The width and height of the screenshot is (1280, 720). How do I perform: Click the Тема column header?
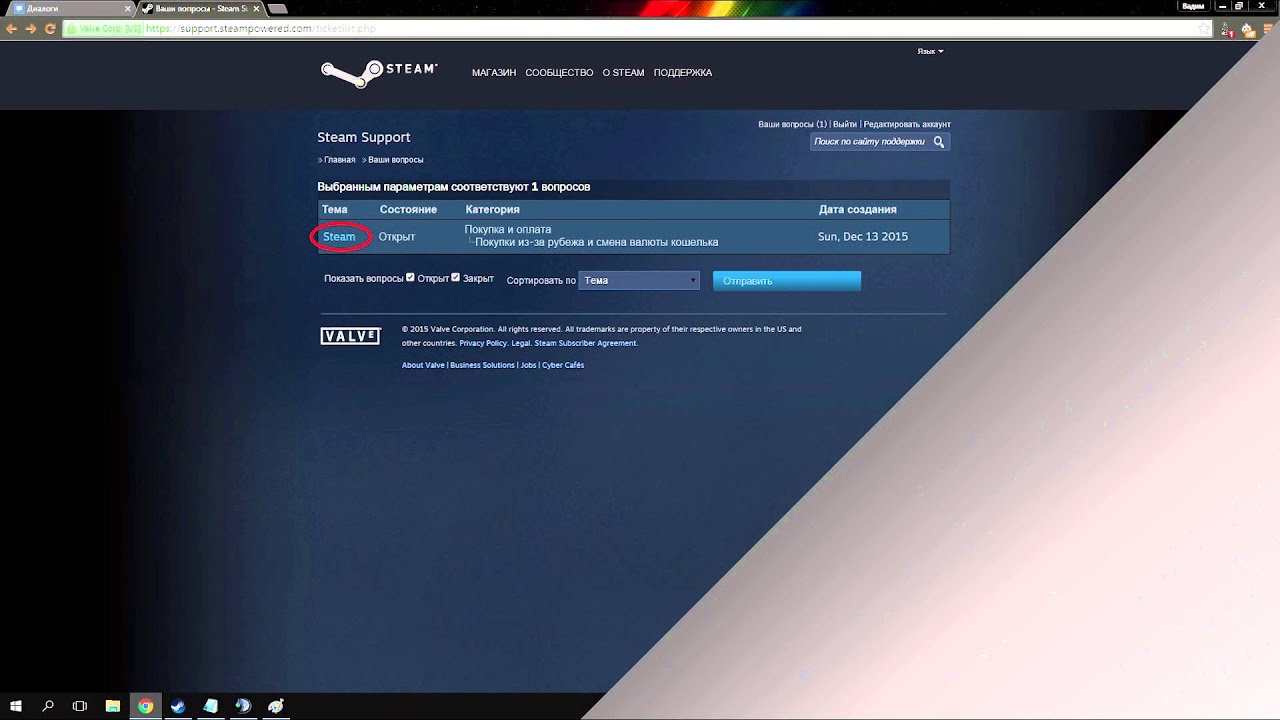[x=335, y=210]
